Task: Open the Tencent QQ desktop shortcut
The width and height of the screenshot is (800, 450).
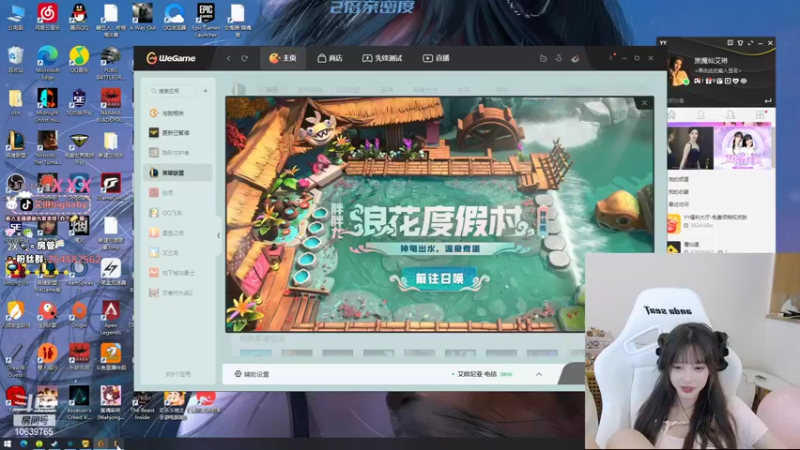Action: point(79,17)
